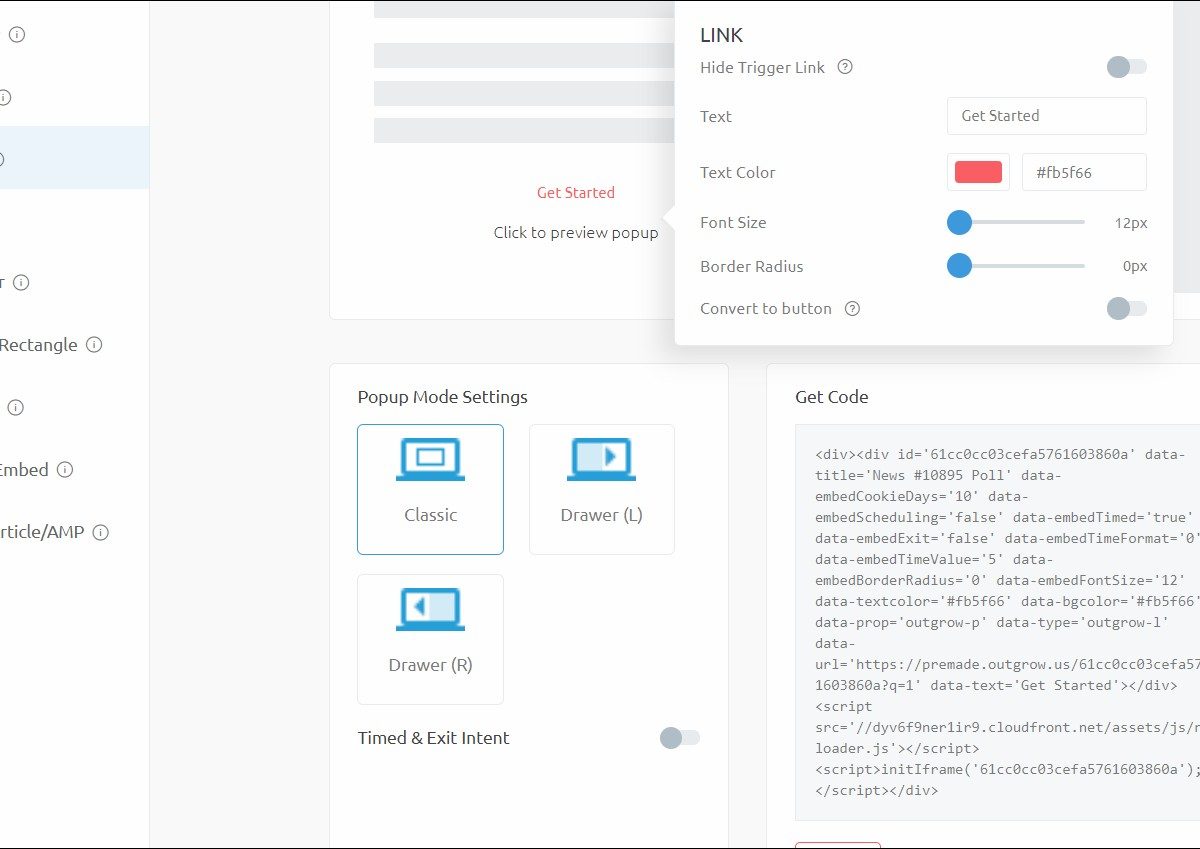Click the info icon next to Embed
The image size is (1200, 849).
coord(65,470)
